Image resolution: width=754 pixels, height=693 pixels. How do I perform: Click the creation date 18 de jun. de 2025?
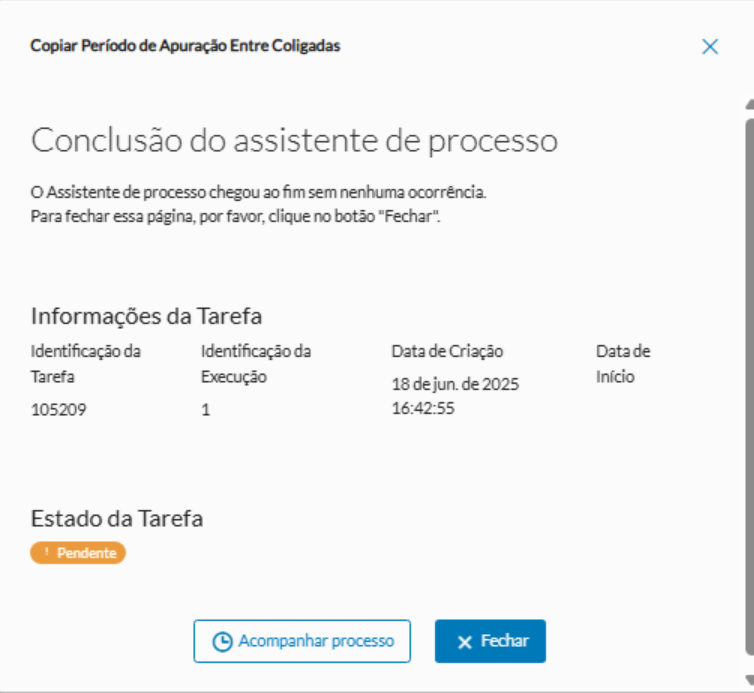click(455, 384)
